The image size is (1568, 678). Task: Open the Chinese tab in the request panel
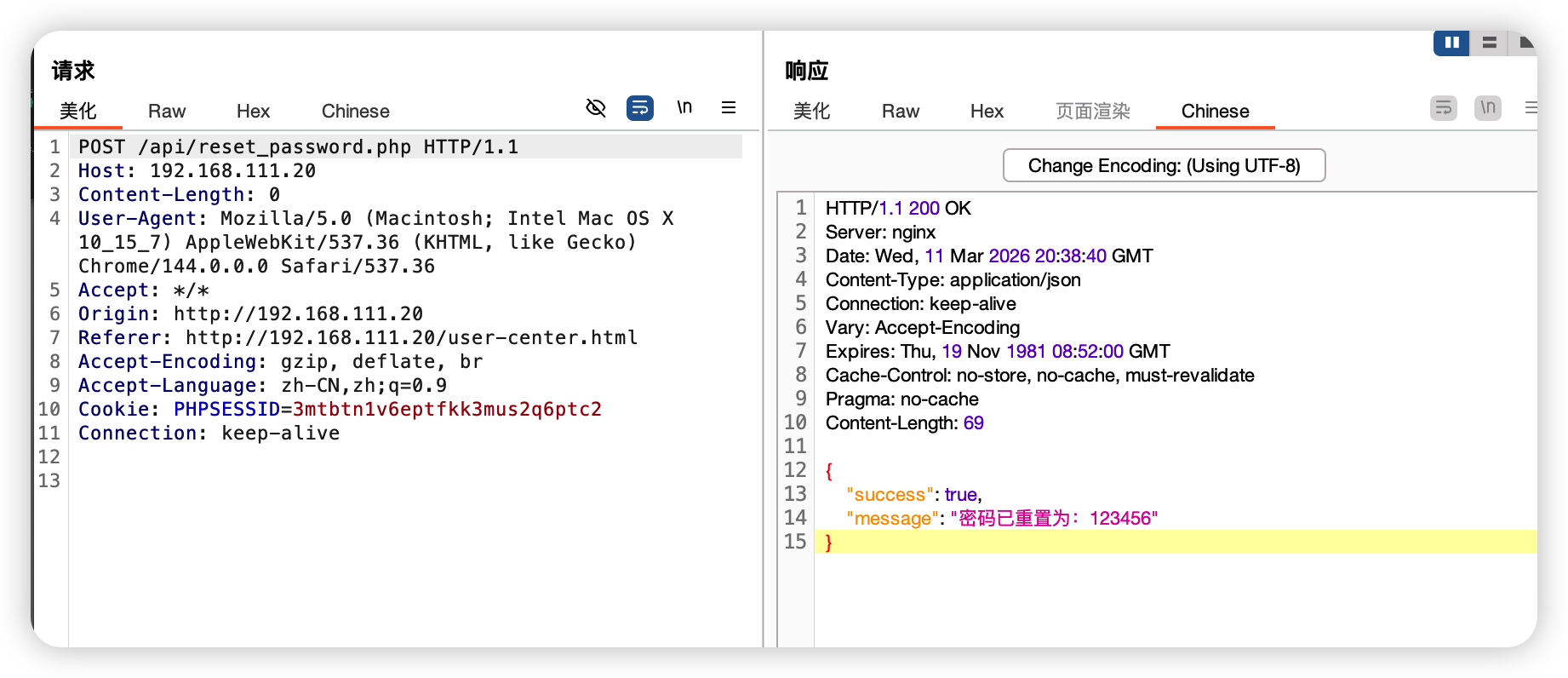pos(355,112)
